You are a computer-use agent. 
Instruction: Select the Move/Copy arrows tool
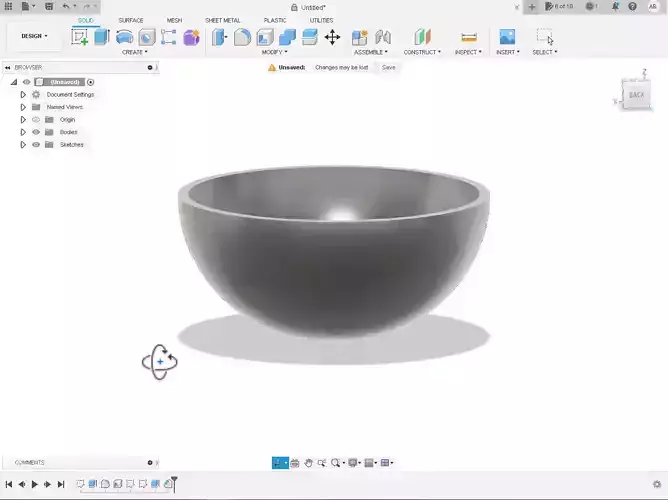coord(332,37)
